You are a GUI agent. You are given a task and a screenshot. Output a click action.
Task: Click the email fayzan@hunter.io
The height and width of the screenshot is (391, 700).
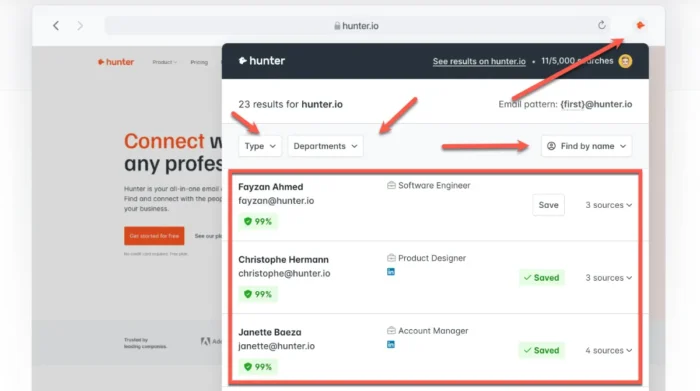[276, 201]
